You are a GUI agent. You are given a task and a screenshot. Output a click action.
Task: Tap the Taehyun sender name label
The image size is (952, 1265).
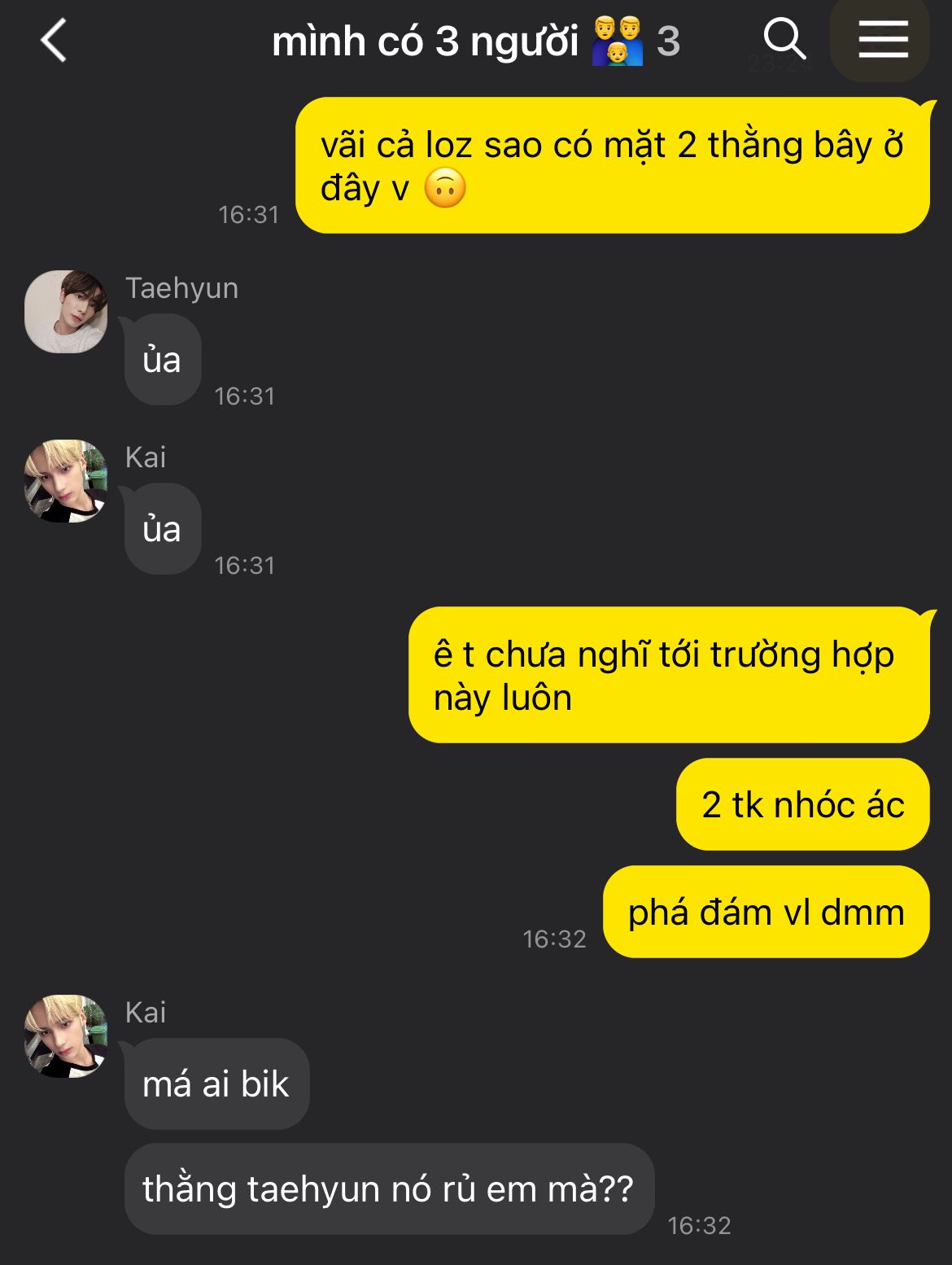point(181,288)
